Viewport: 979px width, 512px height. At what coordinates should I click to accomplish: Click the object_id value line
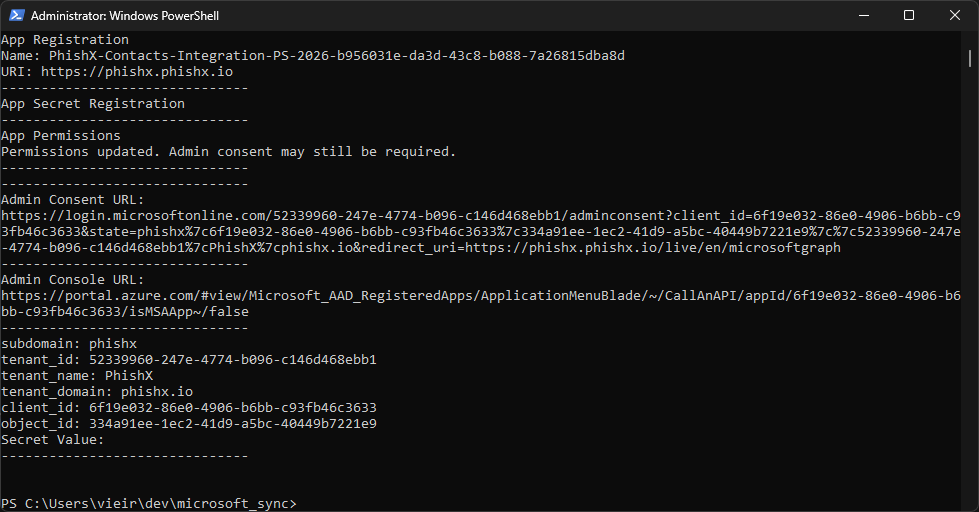tap(188, 424)
